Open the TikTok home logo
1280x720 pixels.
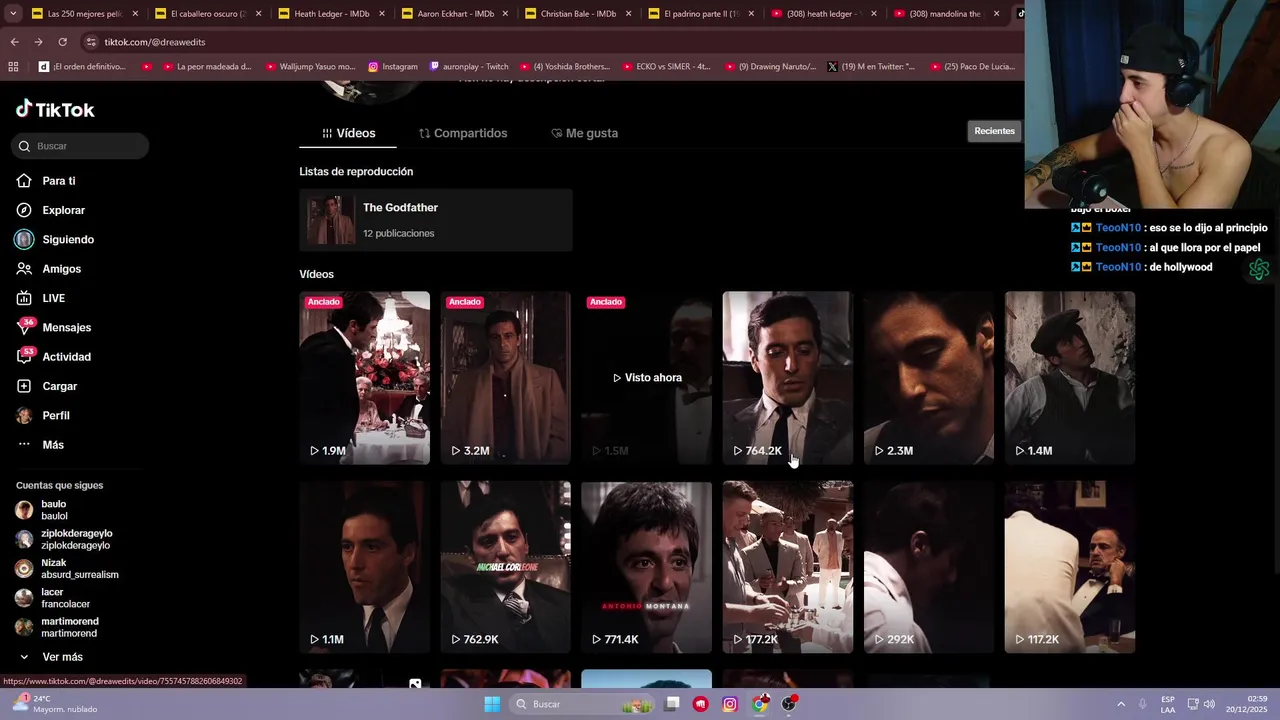coord(55,109)
